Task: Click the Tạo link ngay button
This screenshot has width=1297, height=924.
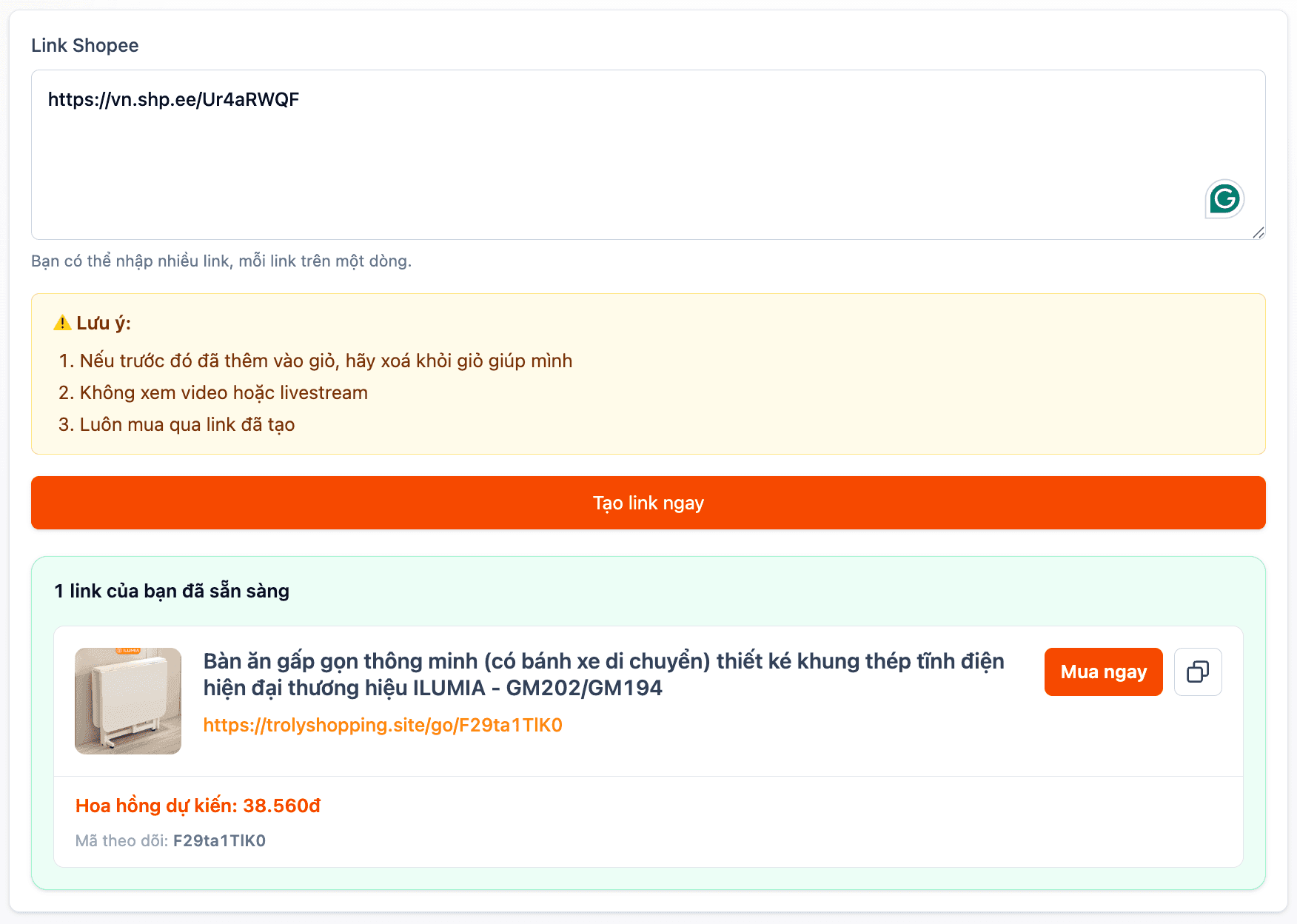Action: [648, 503]
